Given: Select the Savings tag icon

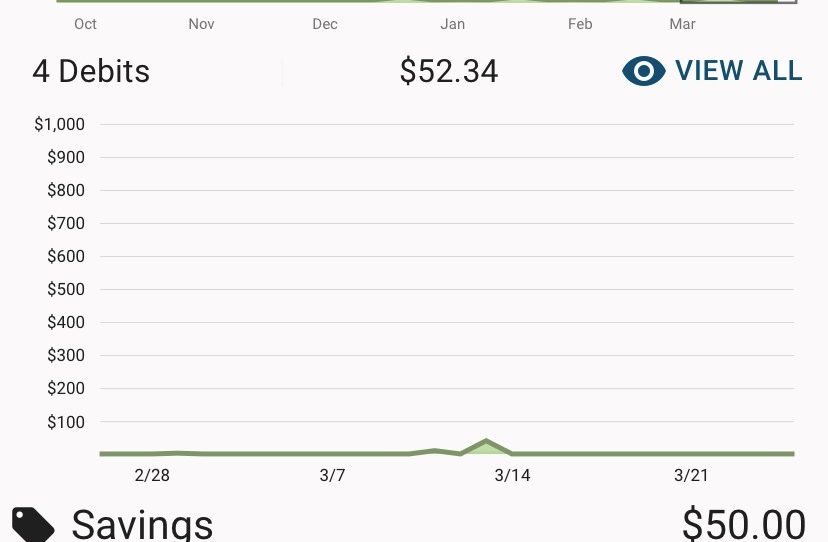Looking at the screenshot, I should click(33, 525).
